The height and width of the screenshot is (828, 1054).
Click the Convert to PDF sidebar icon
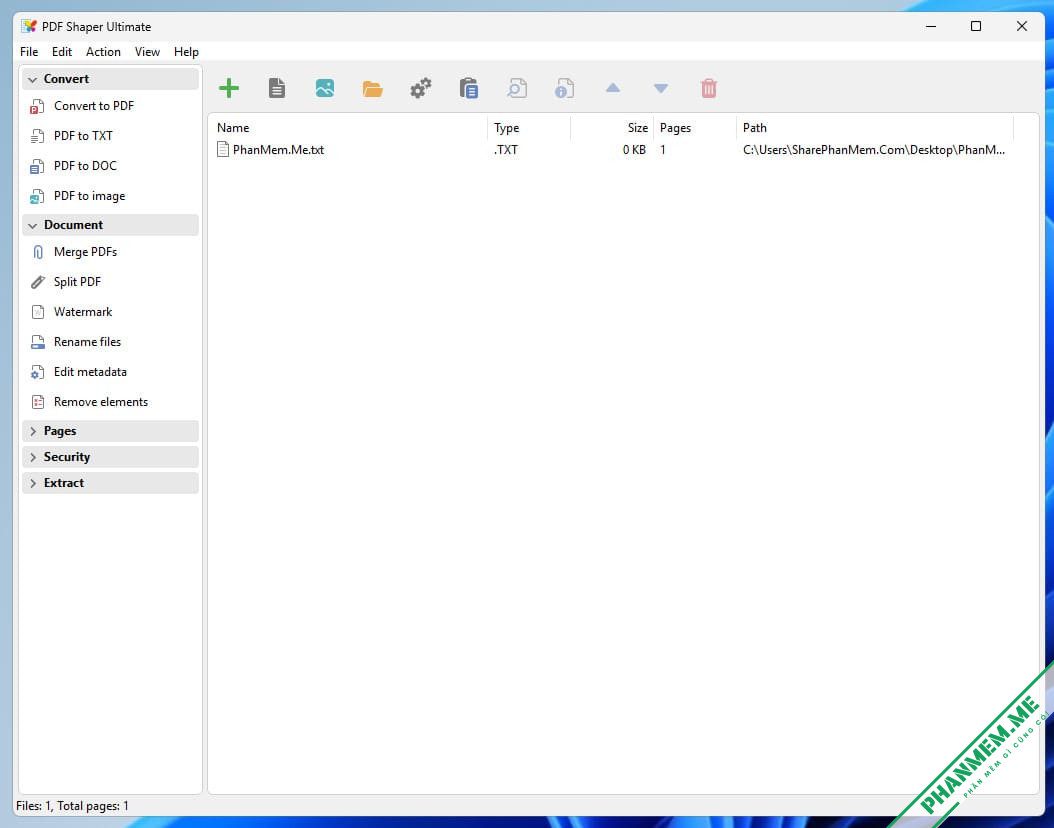pyautogui.click(x=38, y=106)
